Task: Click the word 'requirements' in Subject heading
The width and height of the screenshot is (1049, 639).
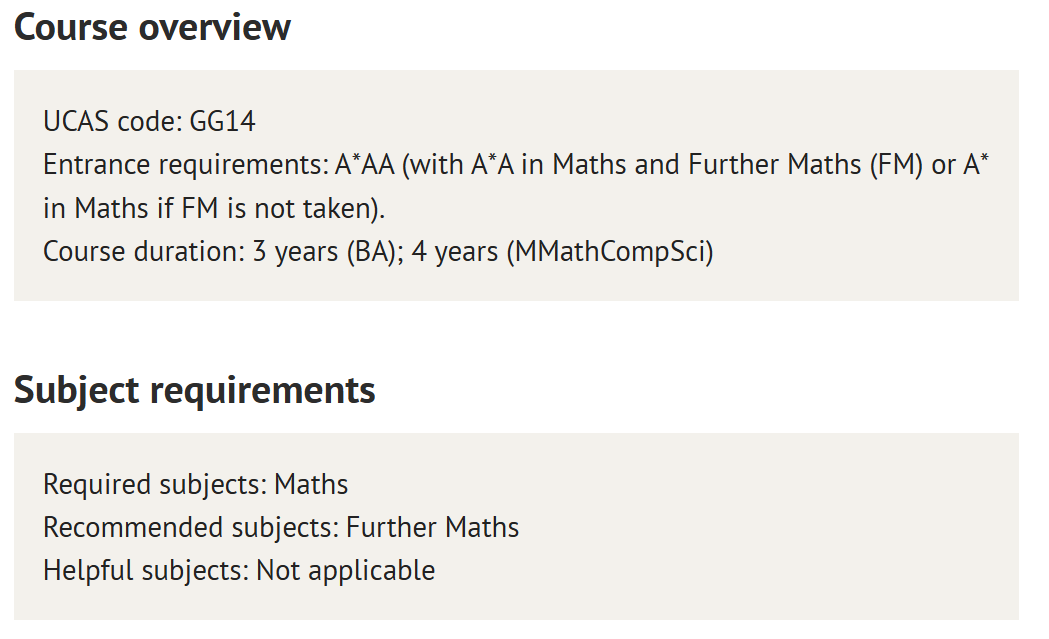Action: (x=262, y=391)
